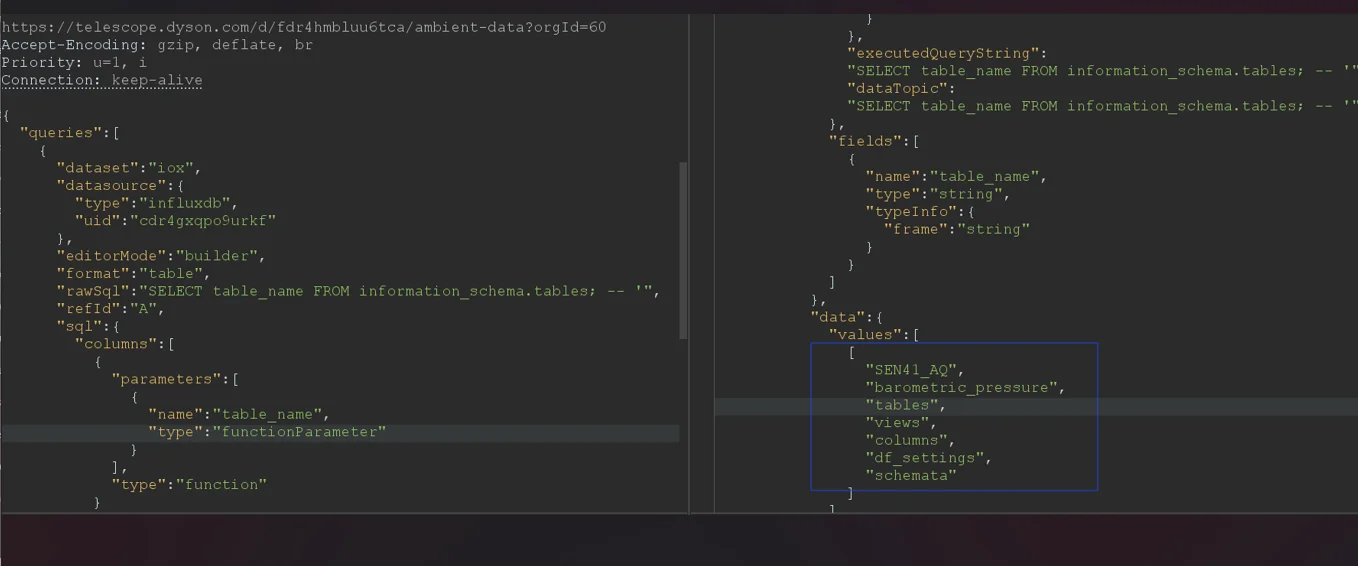The height and width of the screenshot is (566, 1358).
Task: Click the Priority: u=1, i header
Action: tap(74, 62)
